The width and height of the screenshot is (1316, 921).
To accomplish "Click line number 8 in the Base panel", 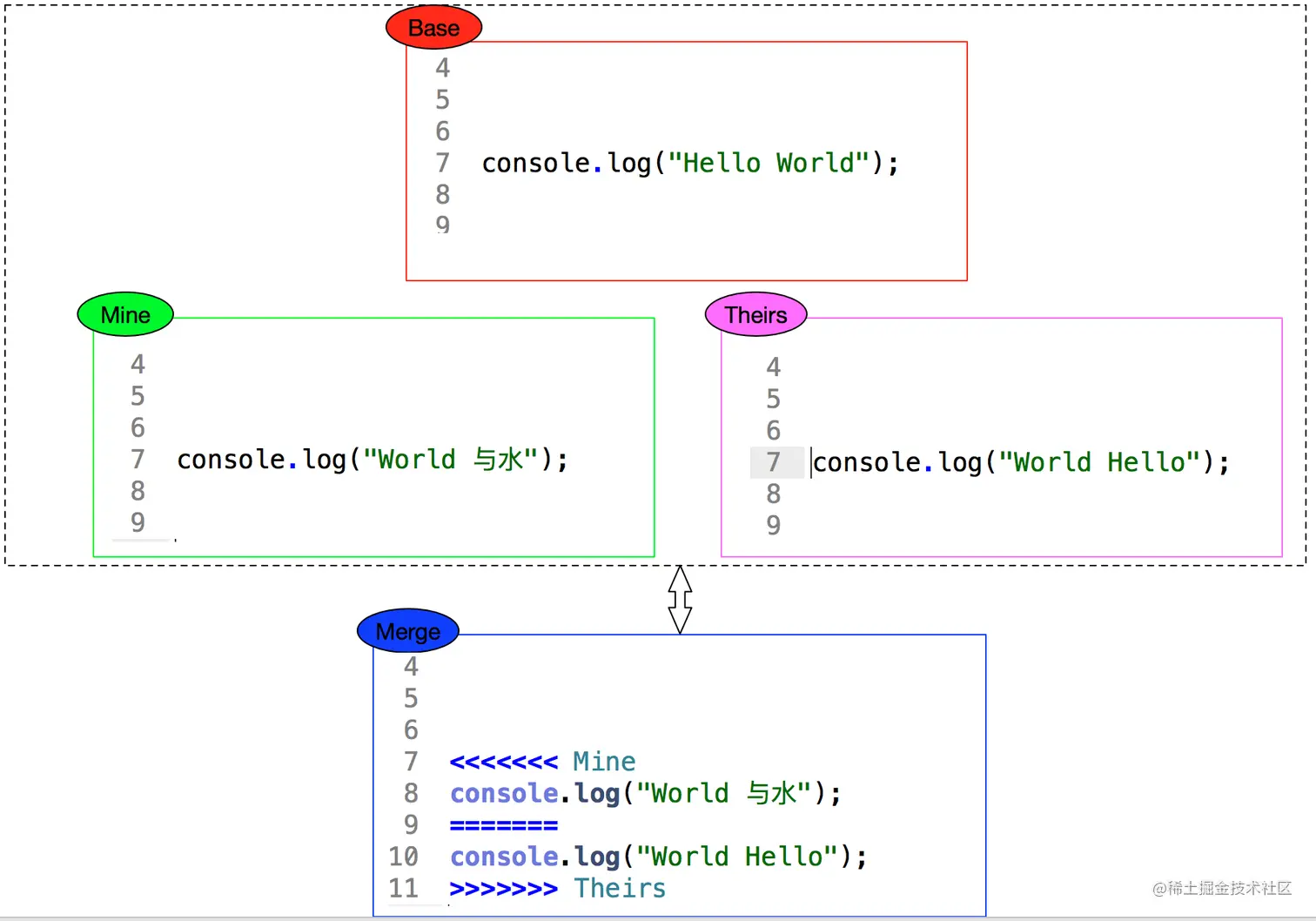I will pyautogui.click(x=443, y=194).
